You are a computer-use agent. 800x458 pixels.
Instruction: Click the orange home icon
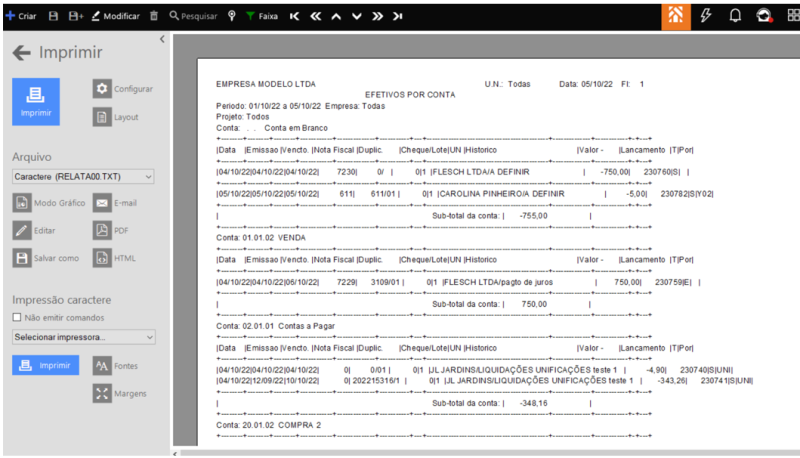pyautogui.click(x=676, y=16)
